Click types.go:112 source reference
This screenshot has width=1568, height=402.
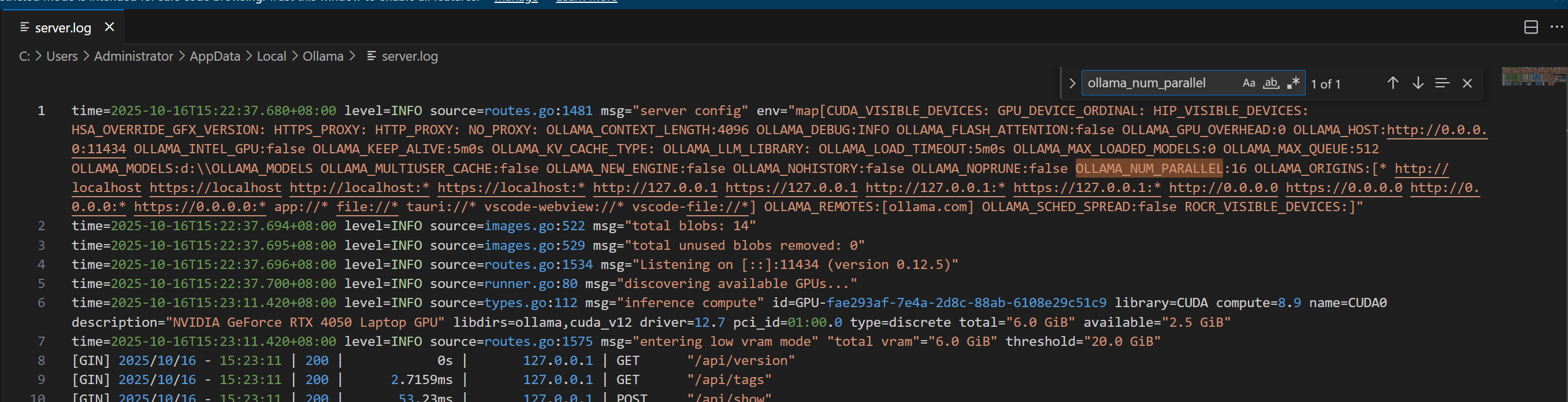pyautogui.click(x=531, y=303)
